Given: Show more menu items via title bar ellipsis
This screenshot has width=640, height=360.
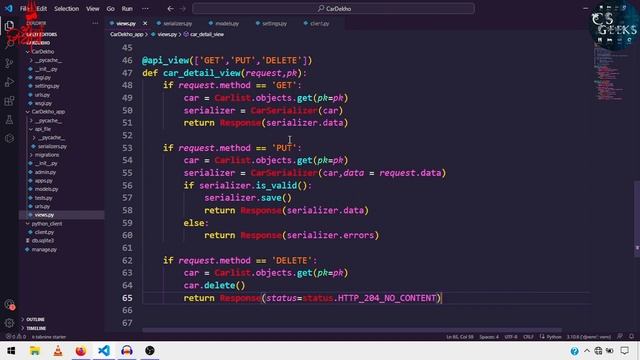Looking at the screenshot, I should tap(145, 9).
